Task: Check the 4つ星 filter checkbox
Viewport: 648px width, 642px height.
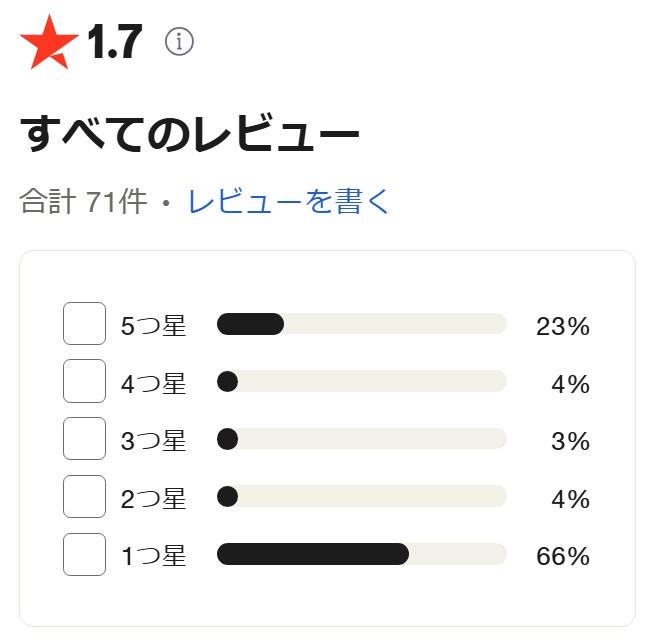Action: click(x=84, y=381)
